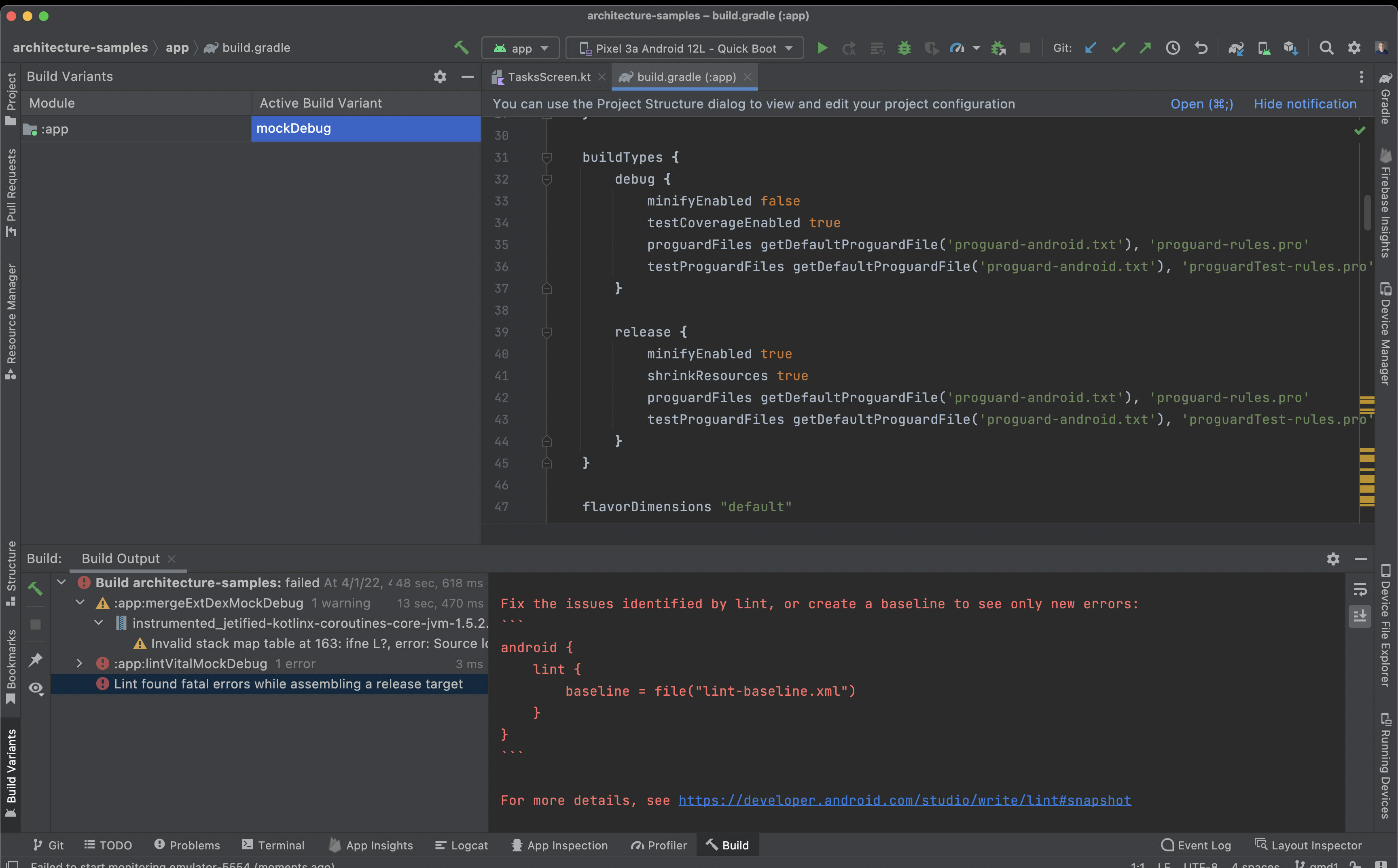Open the Profiler icon in the toolbar
Image resolution: width=1398 pixels, height=868 pixels.
pyautogui.click(x=957, y=48)
